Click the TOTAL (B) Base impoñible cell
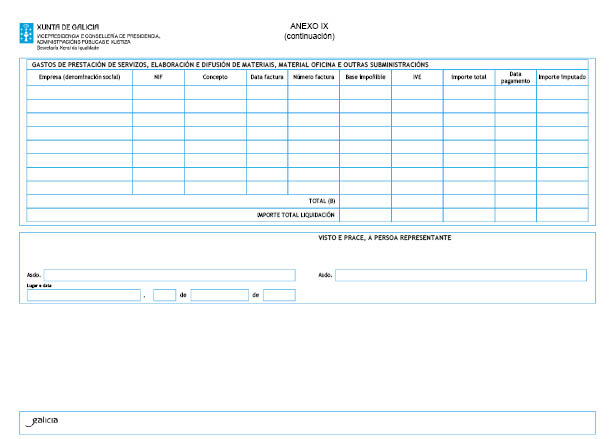 click(x=365, y=201)
